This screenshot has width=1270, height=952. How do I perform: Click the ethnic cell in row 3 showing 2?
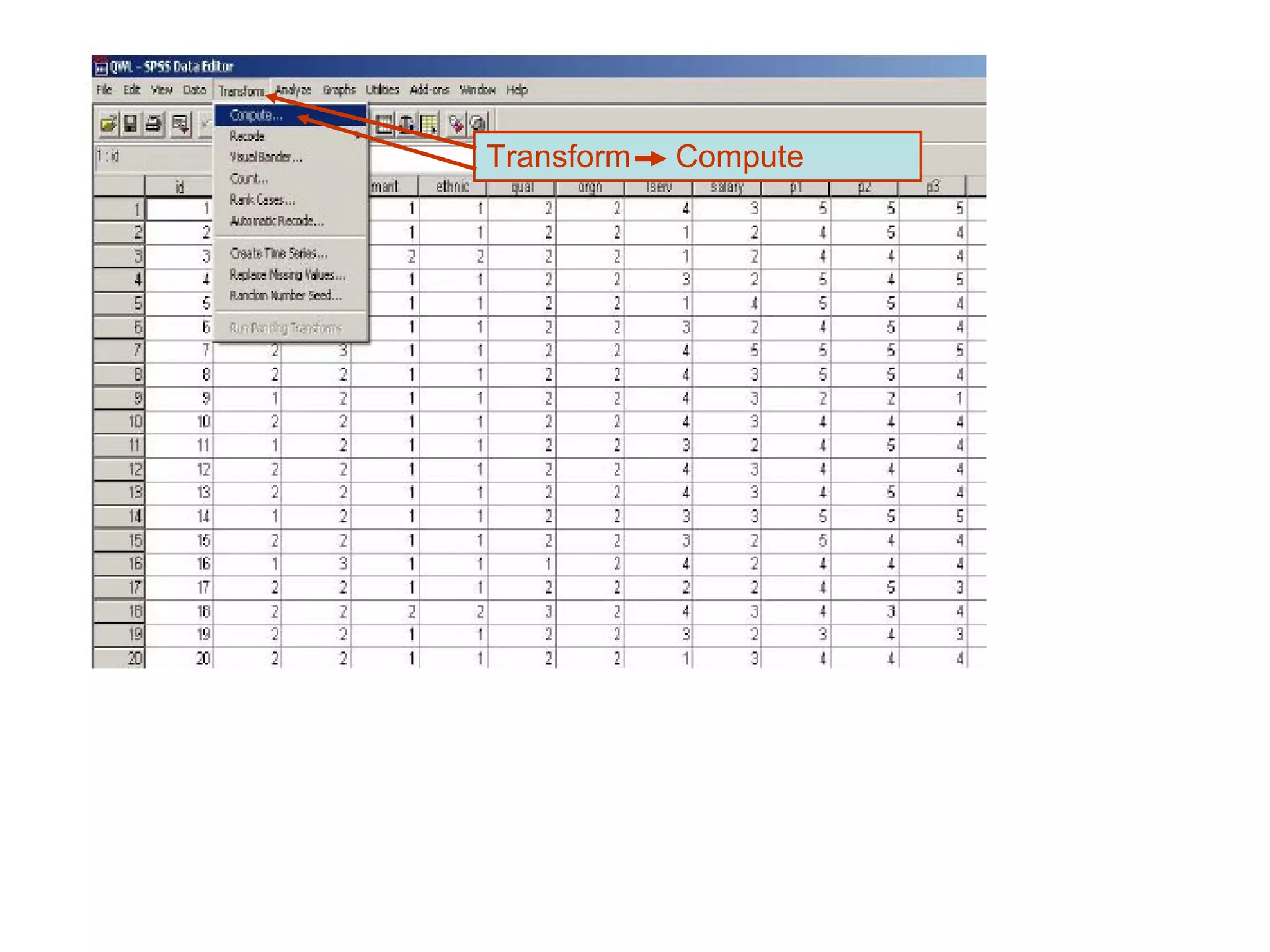(453, 256)
